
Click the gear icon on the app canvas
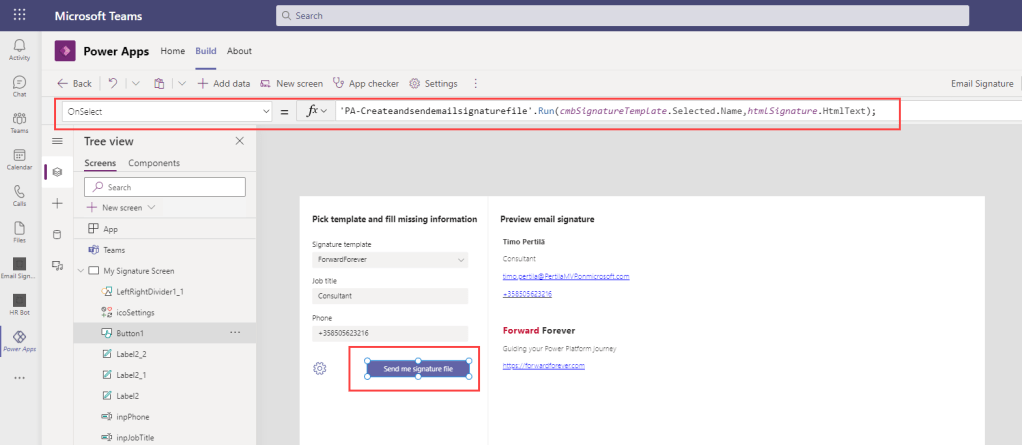[320, 369]
